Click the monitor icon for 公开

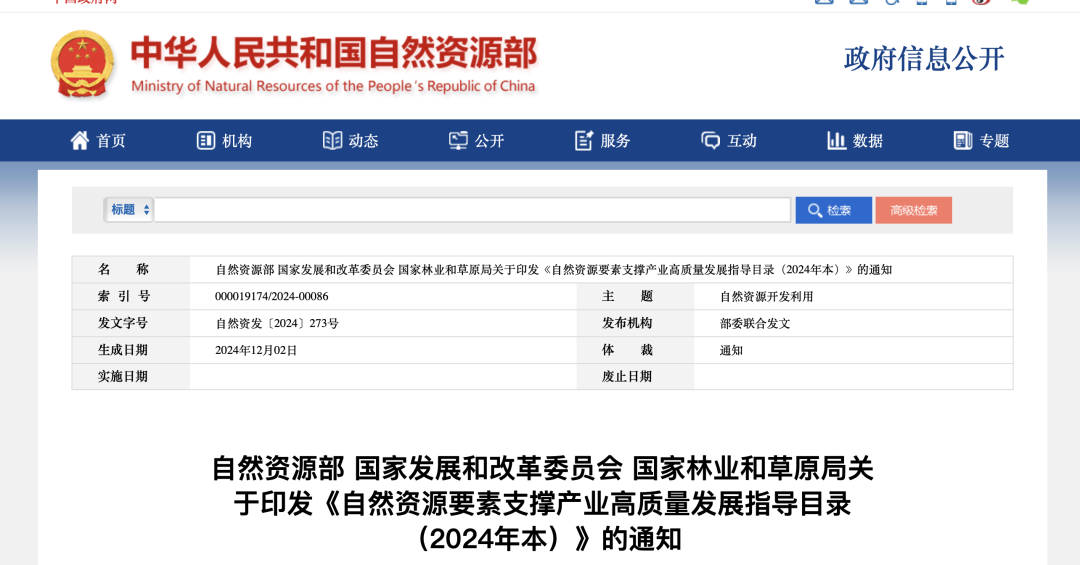[x=458, y=141]
